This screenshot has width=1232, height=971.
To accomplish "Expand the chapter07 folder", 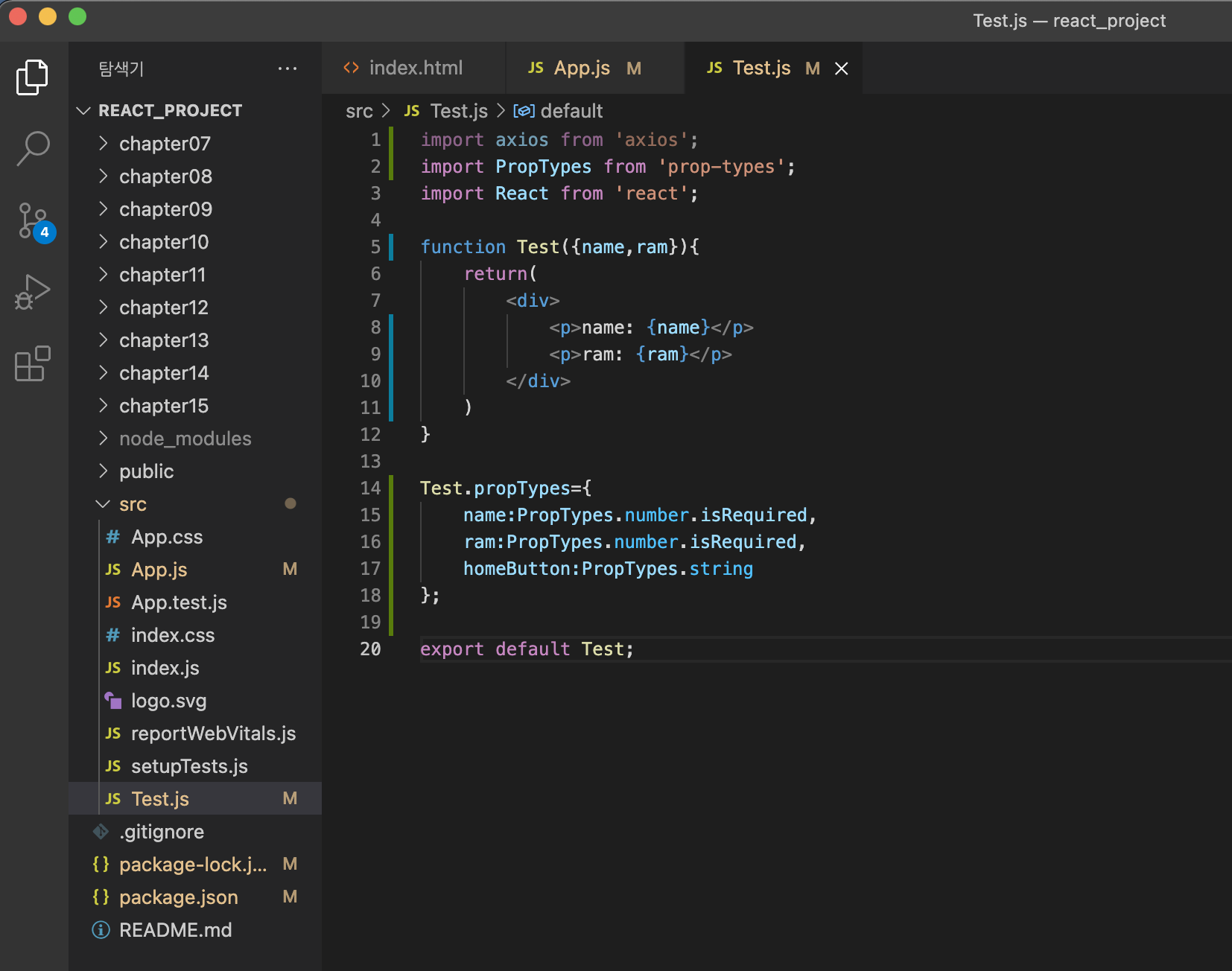I will pyautogui.click(x=165, y=144).
